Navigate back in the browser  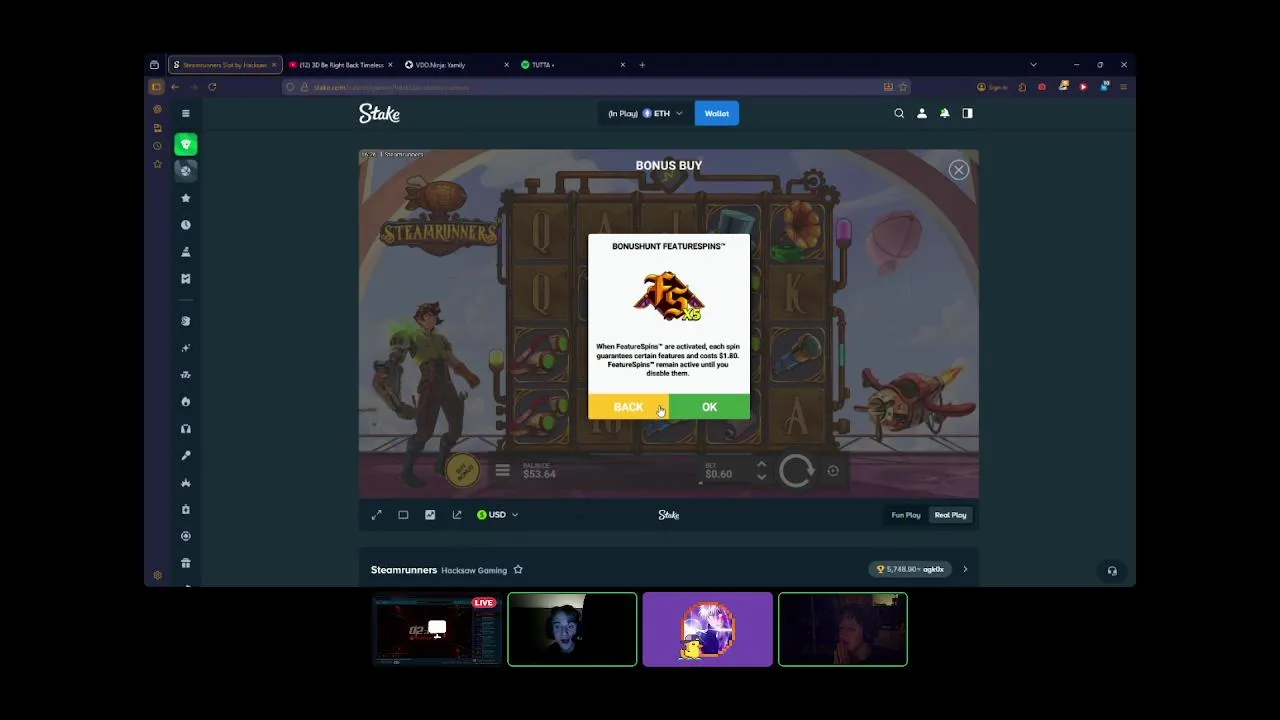[x=175, y=87]
